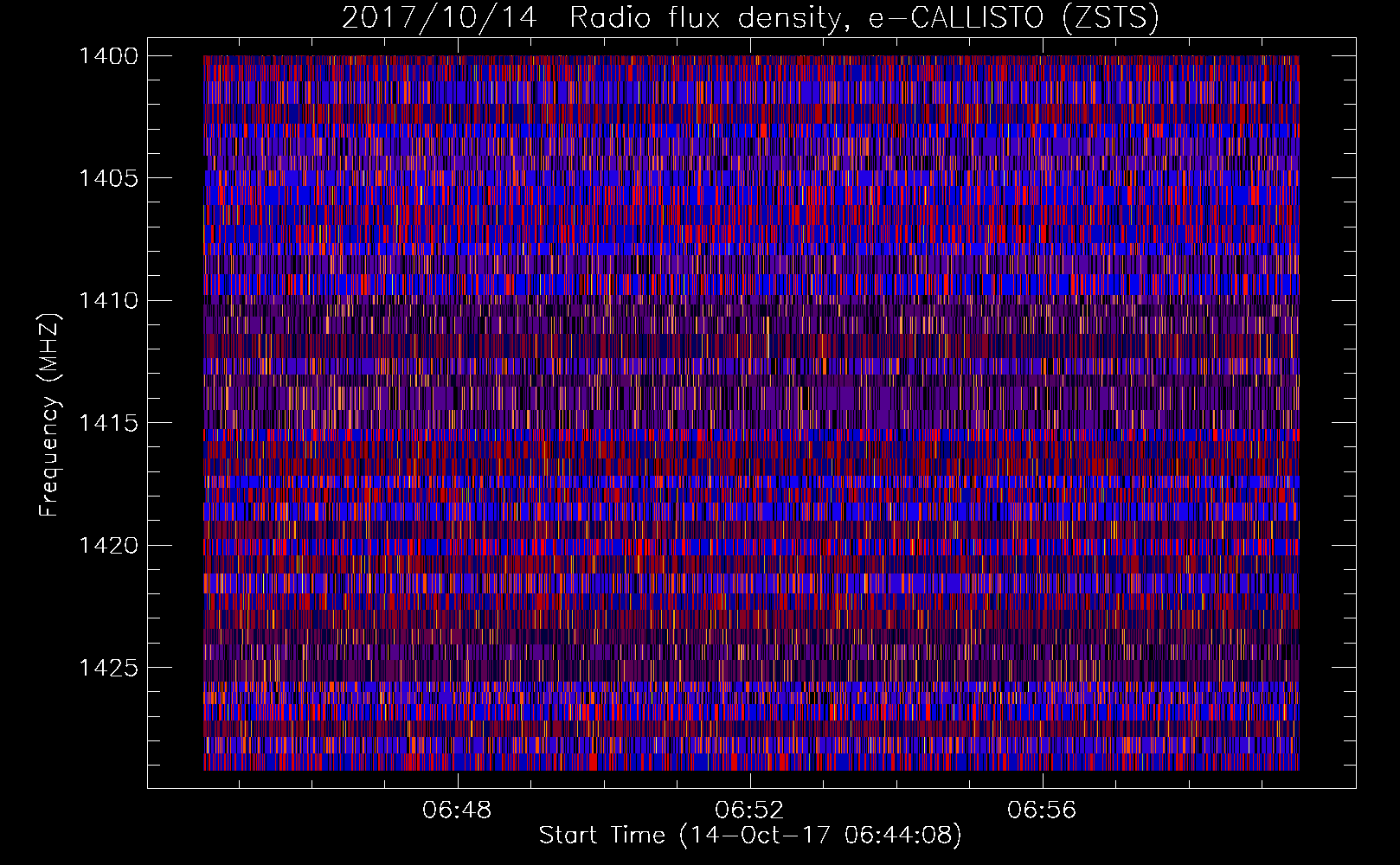Click the 1405 frequency tick label
This screenshot has height=865, width=1400.
point(108,178)
